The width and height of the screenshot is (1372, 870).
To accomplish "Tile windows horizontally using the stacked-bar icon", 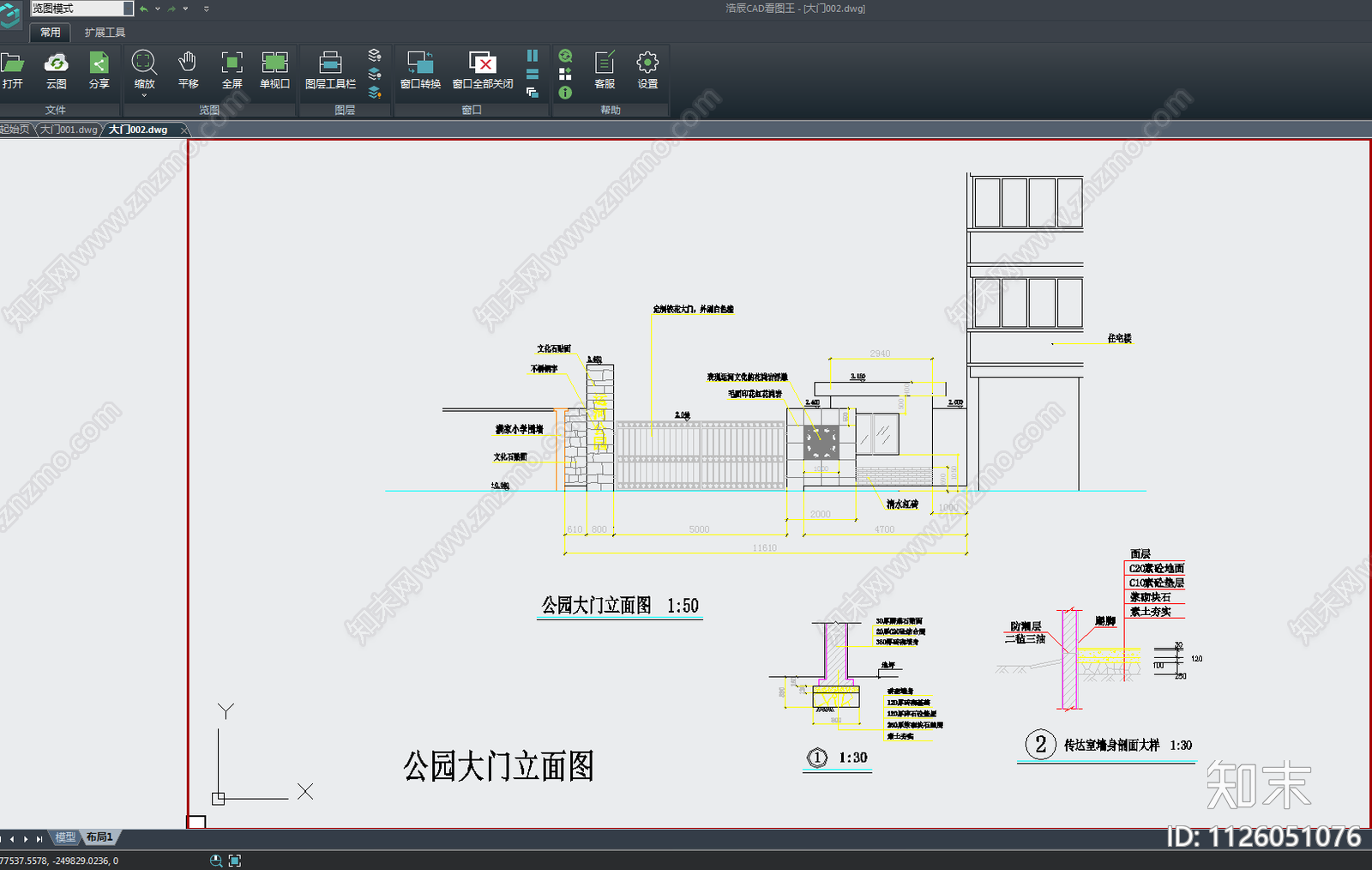I will click(533, 74).
